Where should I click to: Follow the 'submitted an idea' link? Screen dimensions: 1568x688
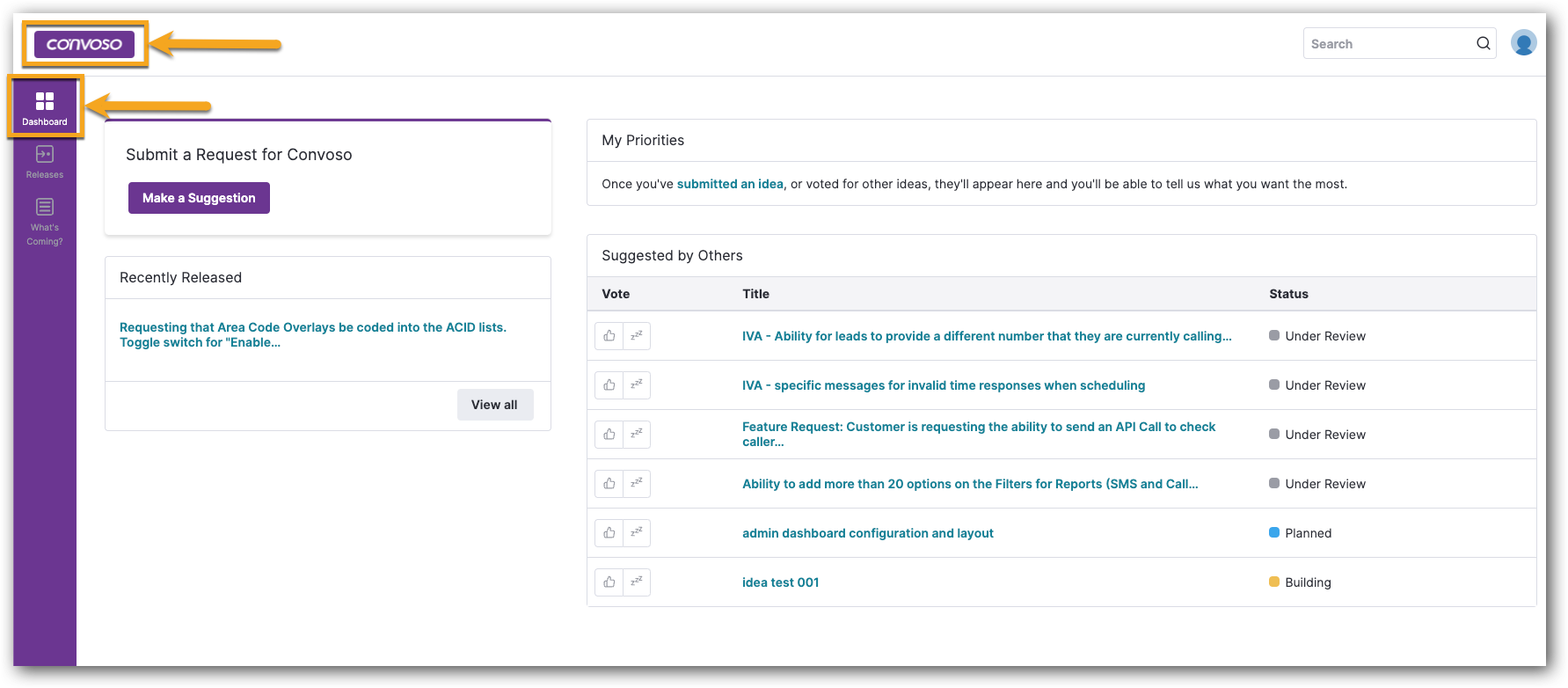tap(729, 184)
